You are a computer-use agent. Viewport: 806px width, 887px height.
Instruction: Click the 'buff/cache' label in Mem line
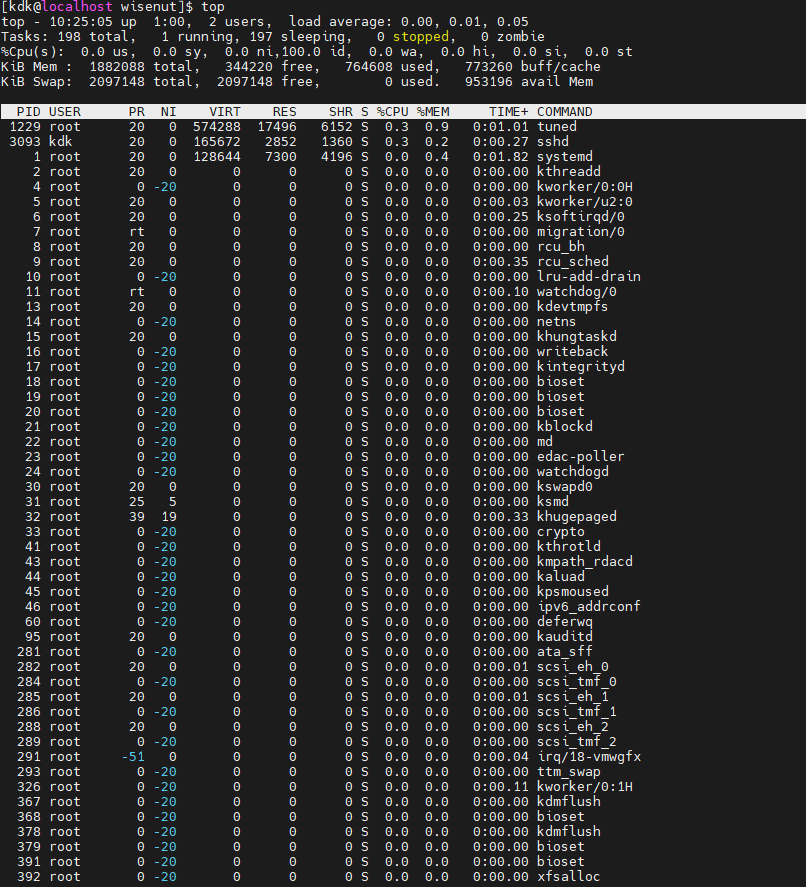point(561,67)
